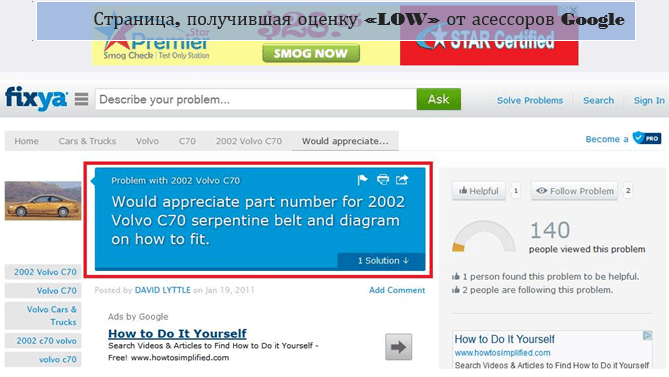Image resolution: width=669 pixels, height=377 pixels.
Task: Click the follow count badge 2
Action: point(628,191)
